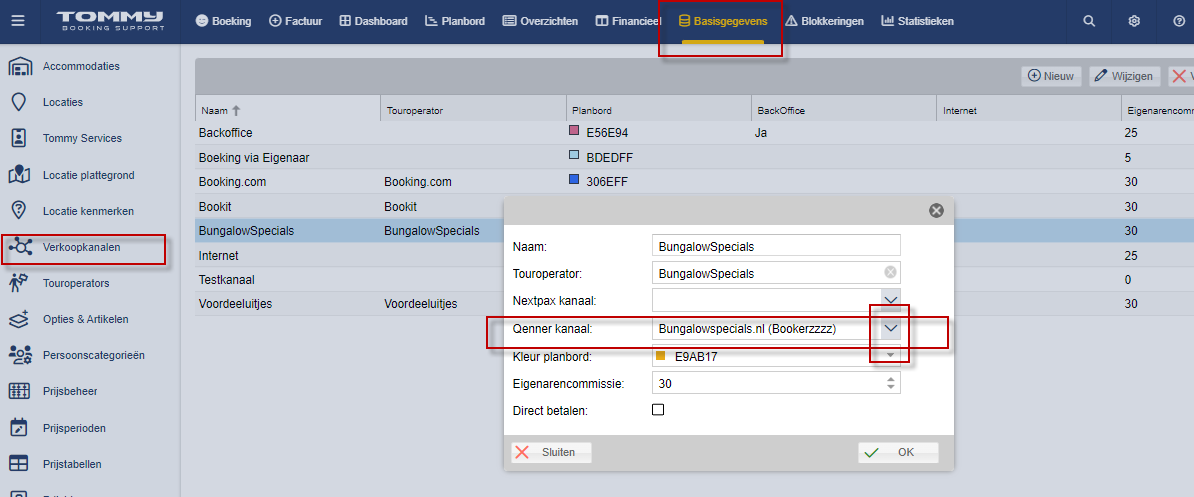Viewport: 1194px width, 497px height.
Task: Click the Prijsperioden calendar icon
Action: point(19,428)
